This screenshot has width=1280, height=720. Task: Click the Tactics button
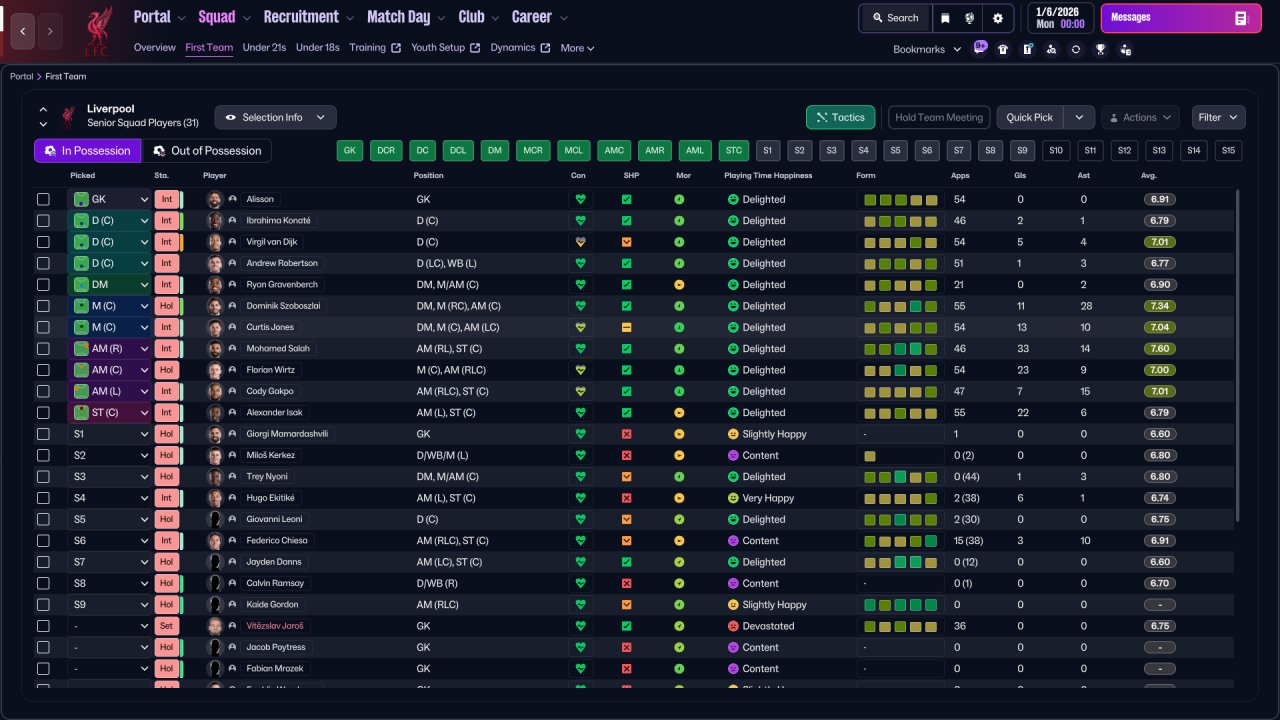click(840, 117)
